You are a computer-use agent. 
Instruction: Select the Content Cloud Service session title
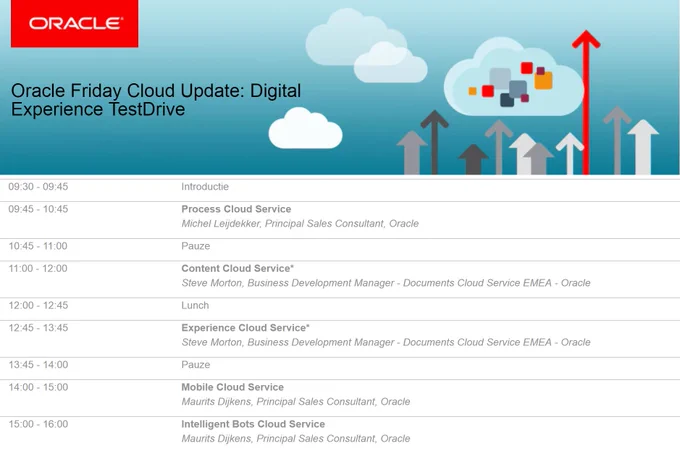click(237, 268)
